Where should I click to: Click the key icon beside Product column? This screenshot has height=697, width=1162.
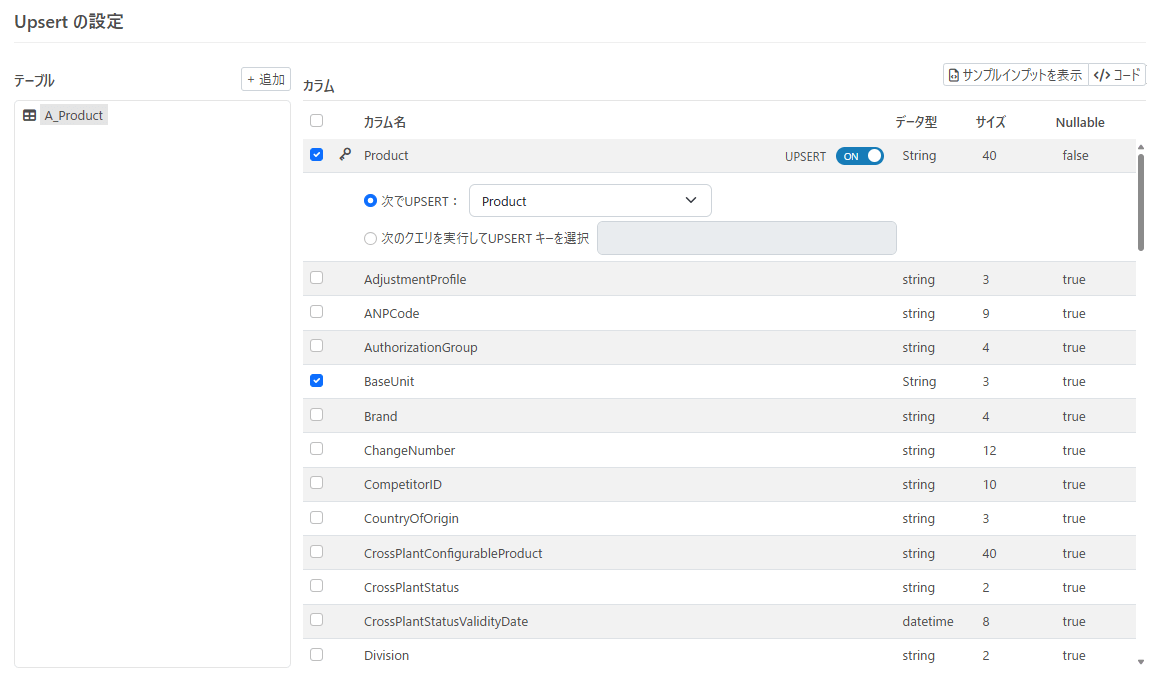click(345, 155)
